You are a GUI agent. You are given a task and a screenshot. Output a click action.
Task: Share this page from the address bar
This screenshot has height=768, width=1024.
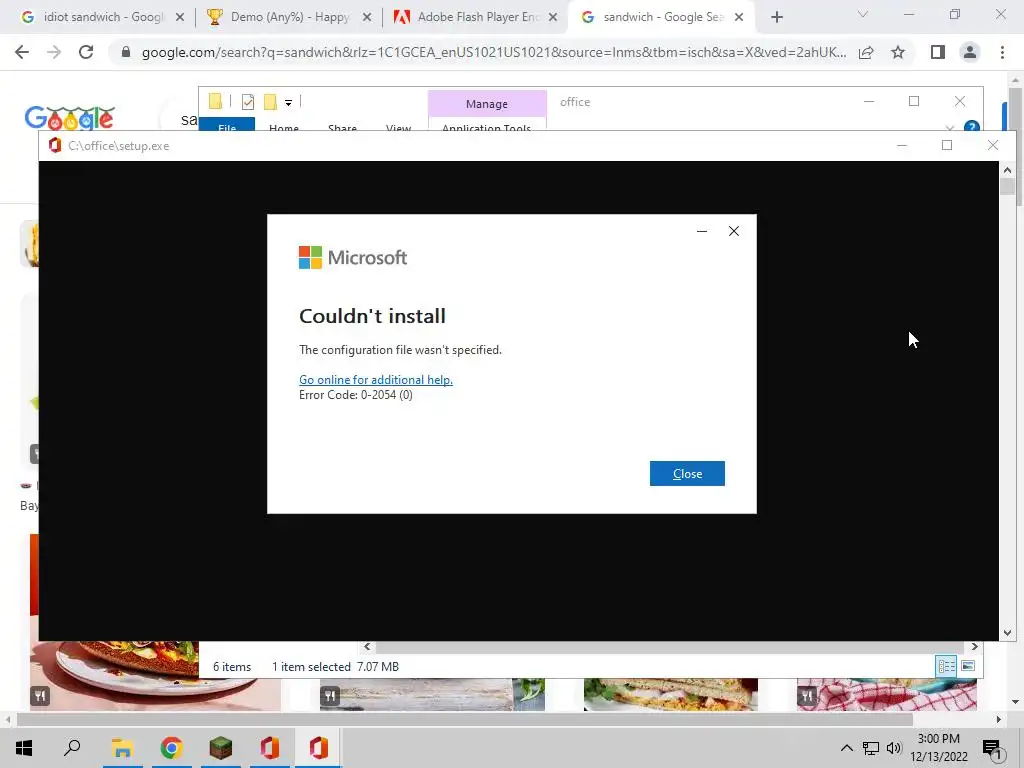tap(866, 52)
